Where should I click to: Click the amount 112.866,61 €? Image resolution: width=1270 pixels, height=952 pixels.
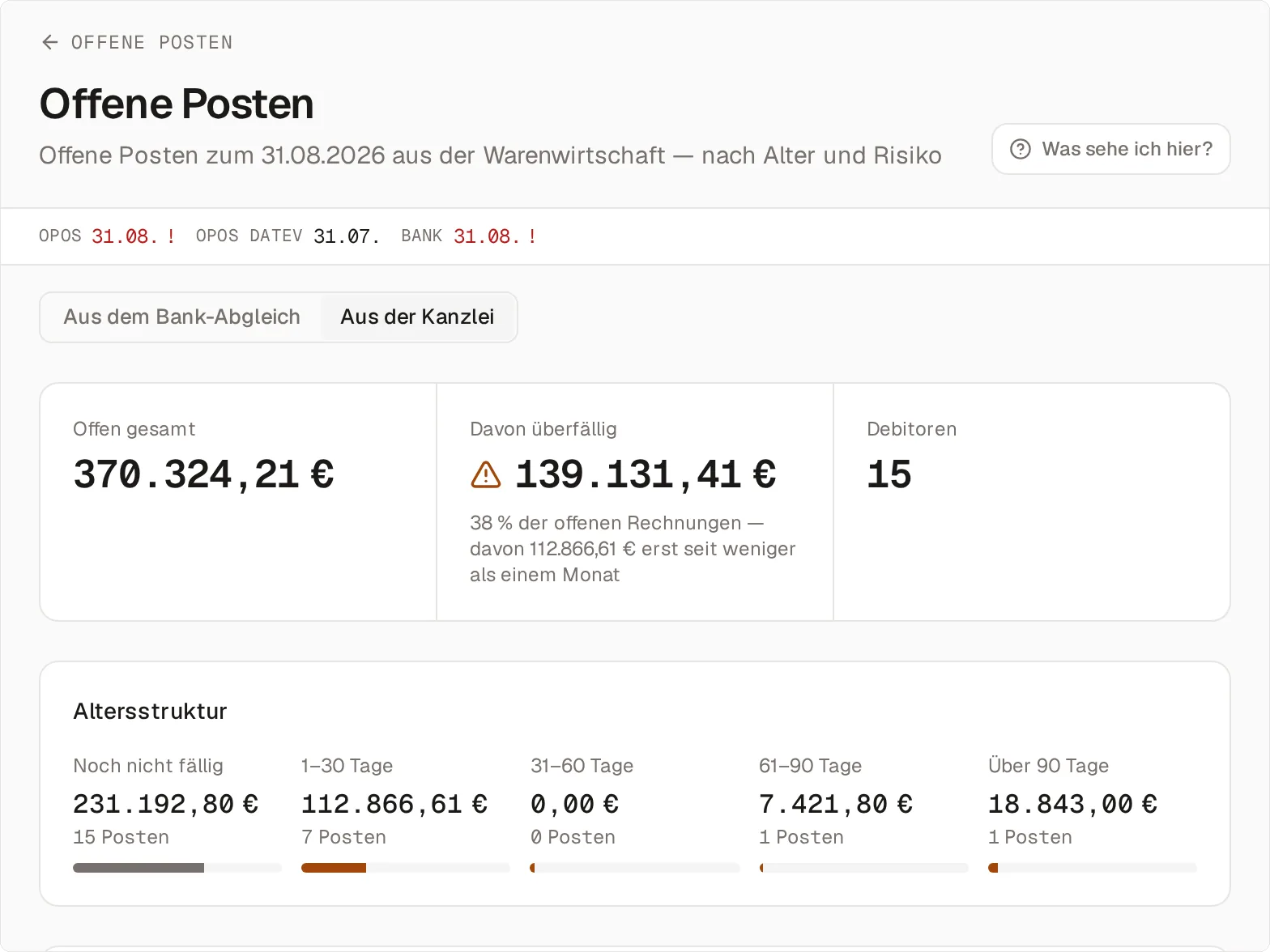(394, 804)
